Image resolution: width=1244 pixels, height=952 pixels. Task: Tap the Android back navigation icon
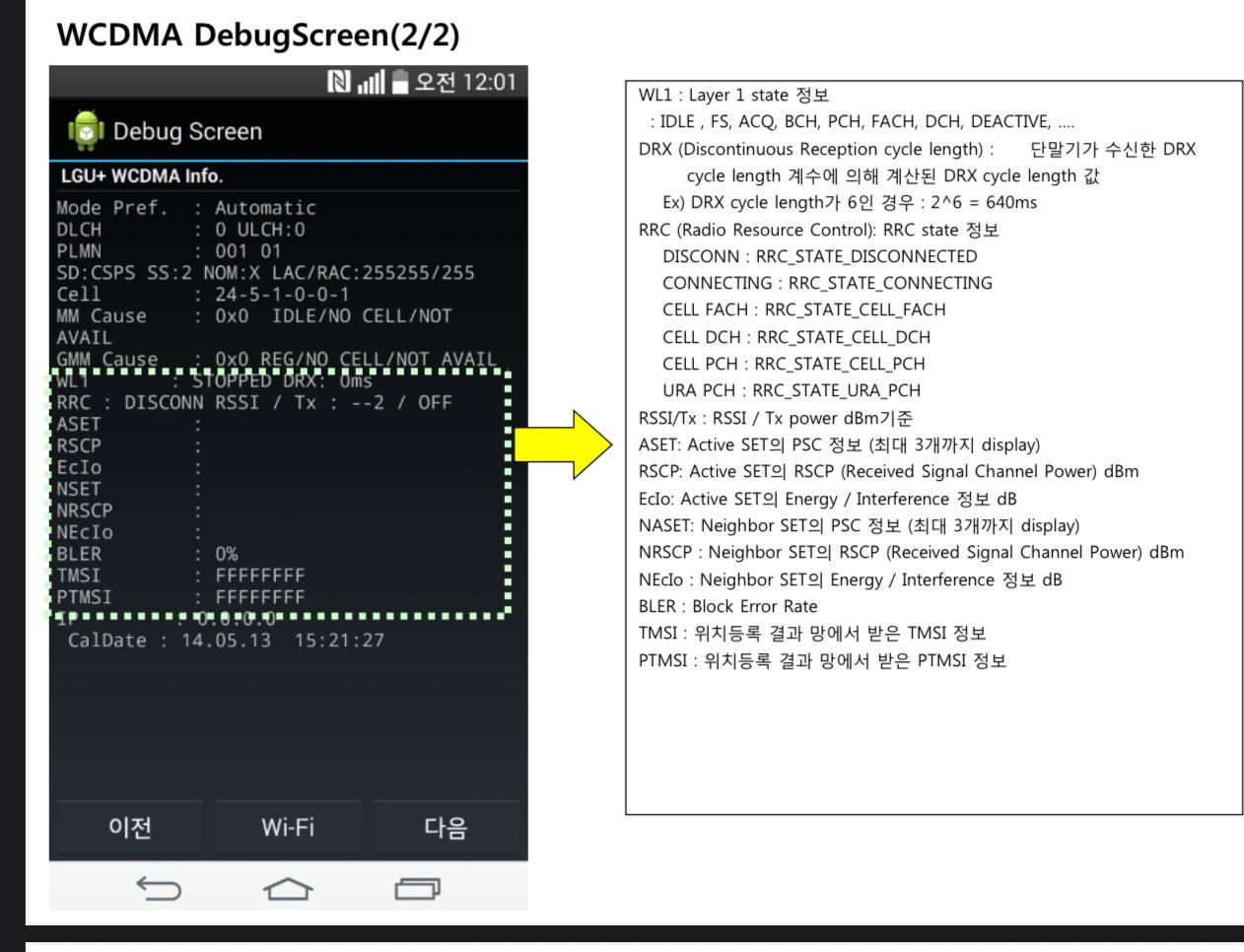coord(159,889)
